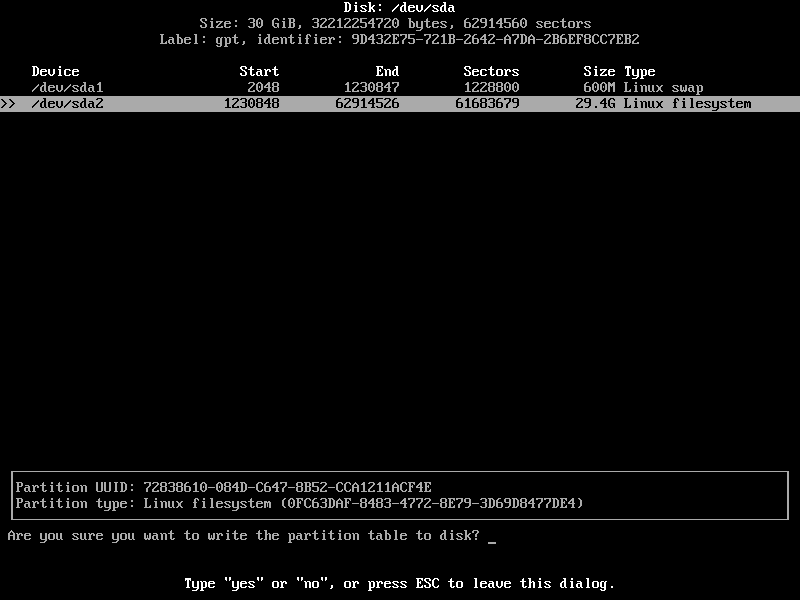Click the Size column header
Screen dimensions: 800x600
[x=599, y=71]
